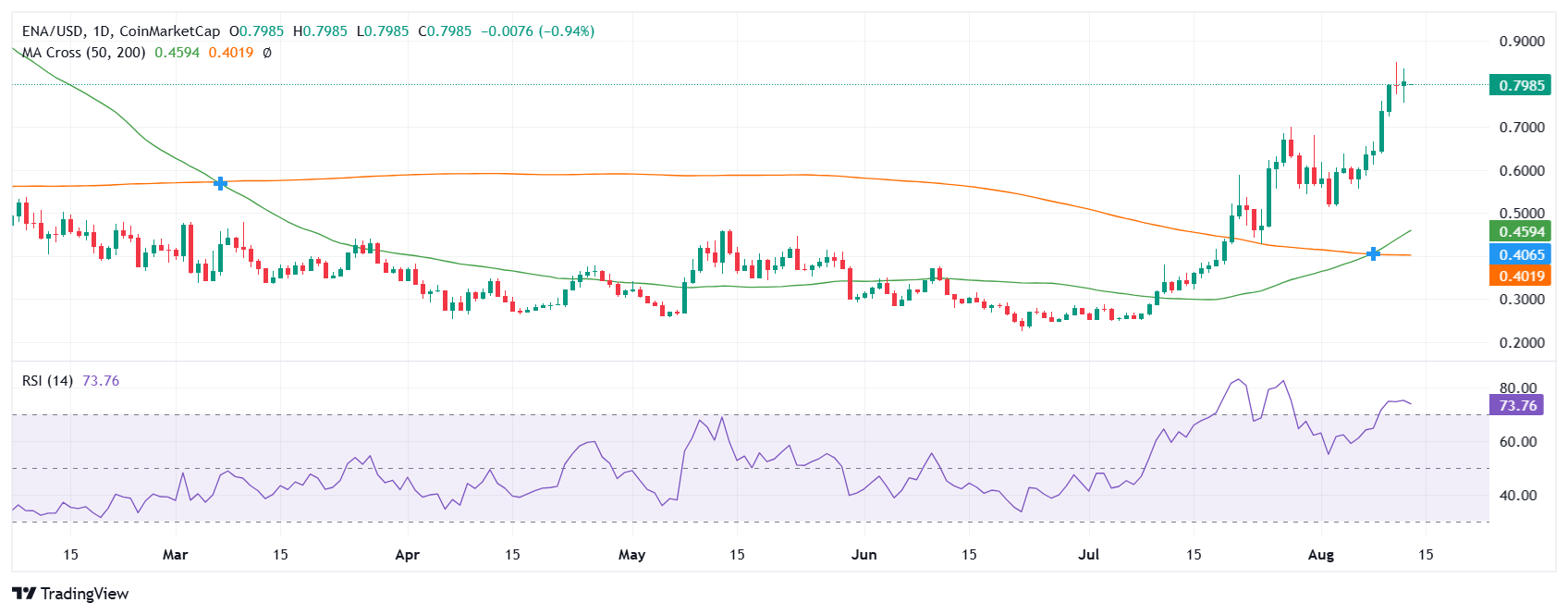This screenshot has width=1568, height=615.
Task: Click the purple 73.76 RSI value tag
Action: click(x=1516, y=405)
